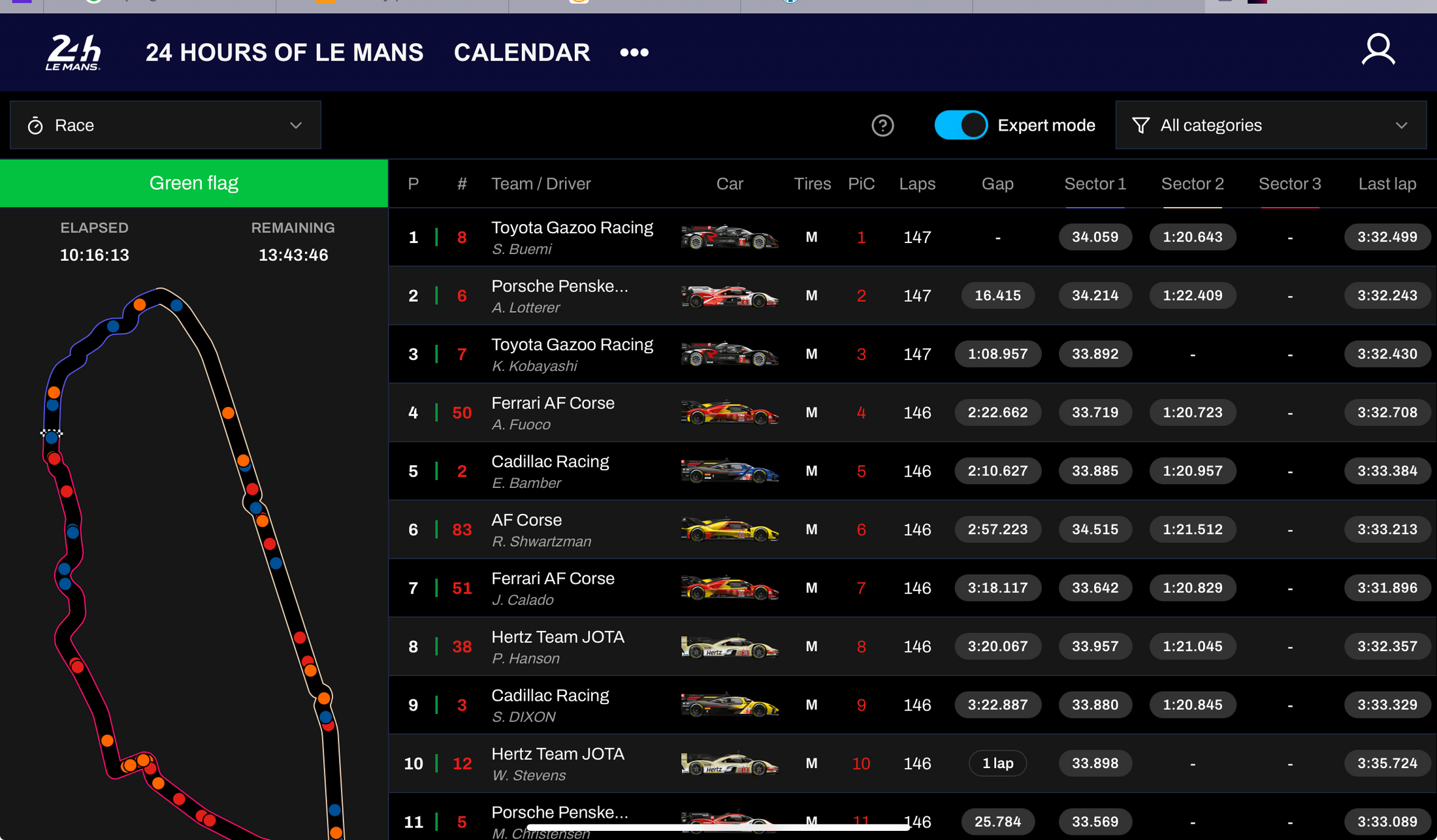Select Hertz JOTA #38 car image
This screenshot has height=840, width=1437.
click(730, 647)
